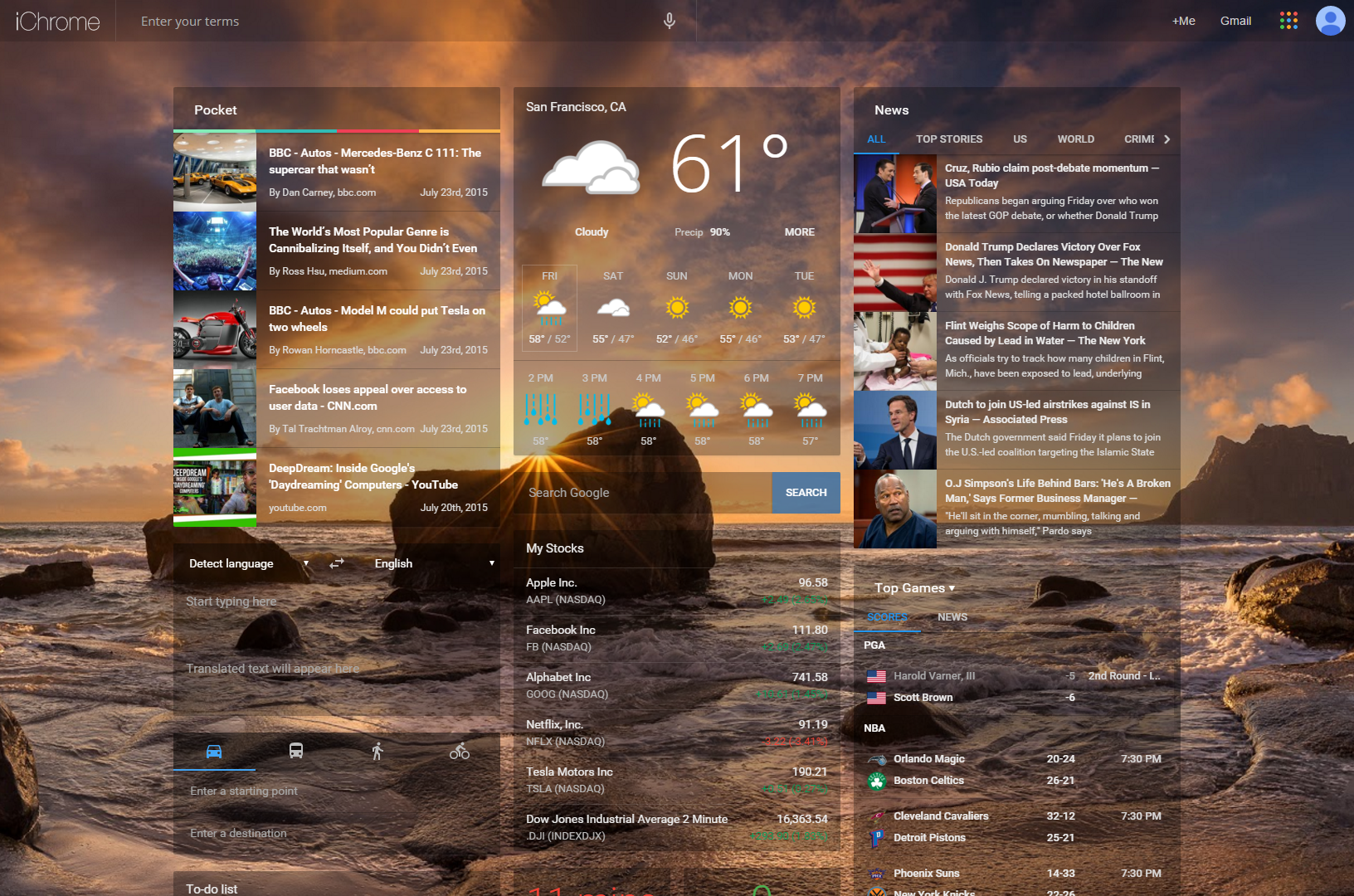Click the MORE weather link
The image size is (1354, 896).
click(800, 232)
